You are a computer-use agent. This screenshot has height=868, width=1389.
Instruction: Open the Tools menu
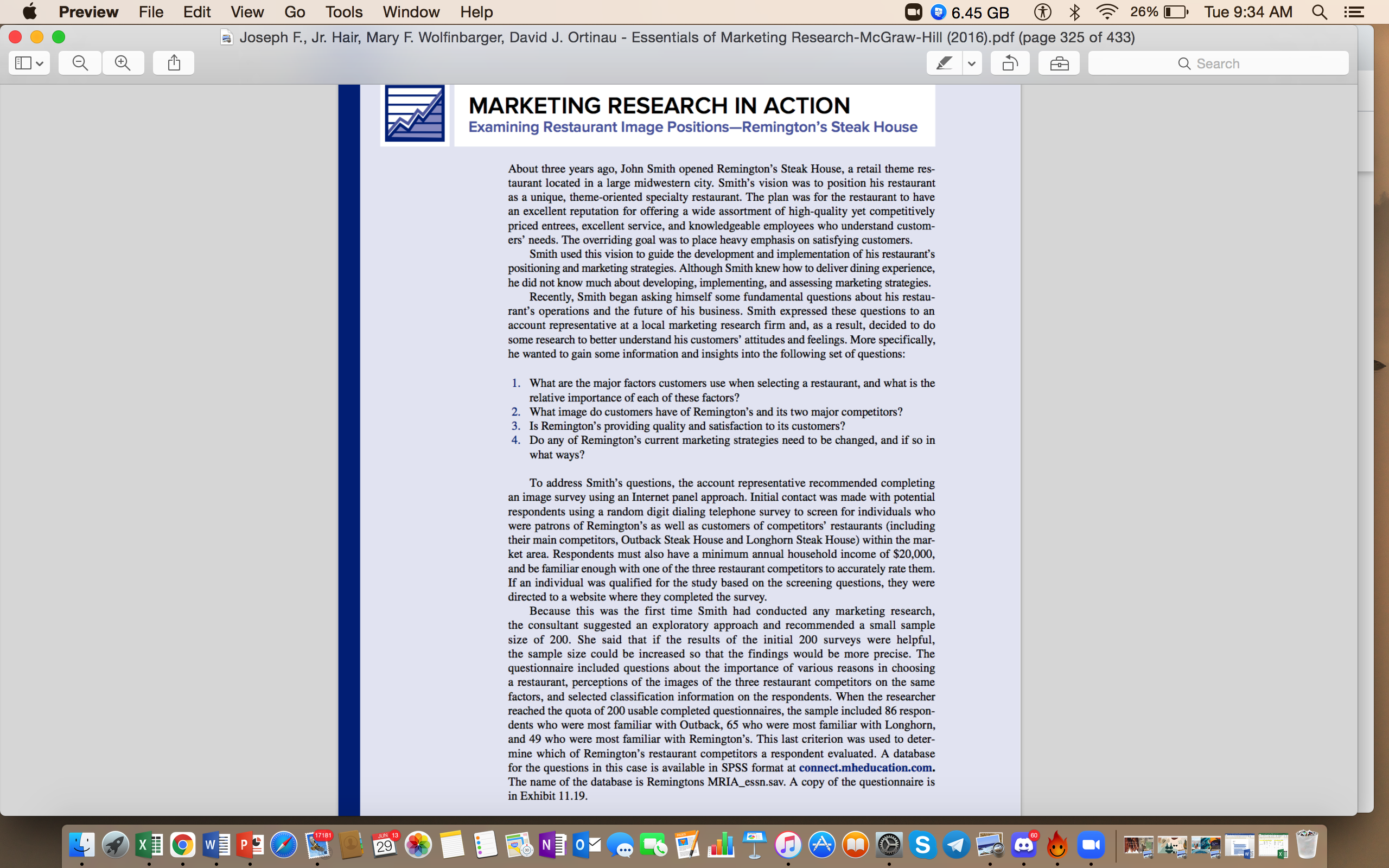tap(344, 11)
